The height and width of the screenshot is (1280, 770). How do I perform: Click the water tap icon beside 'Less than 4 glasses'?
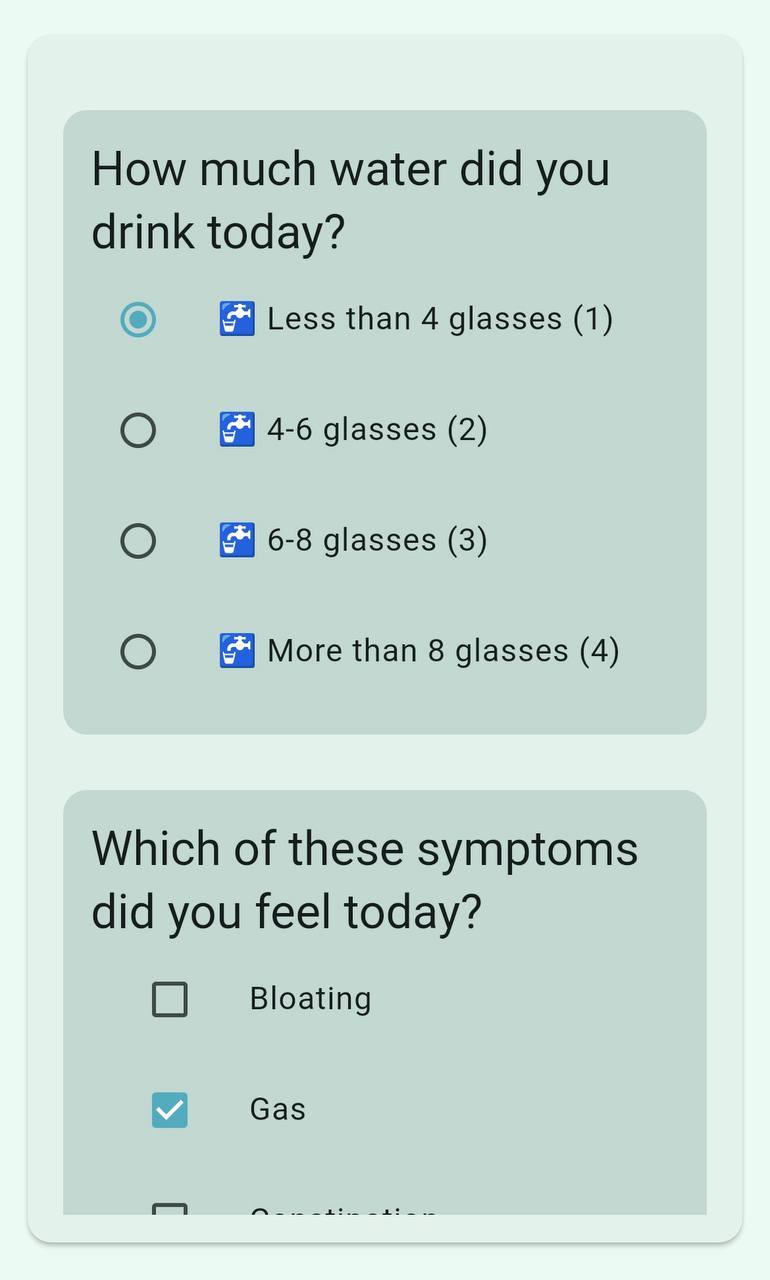coord(237,319)
